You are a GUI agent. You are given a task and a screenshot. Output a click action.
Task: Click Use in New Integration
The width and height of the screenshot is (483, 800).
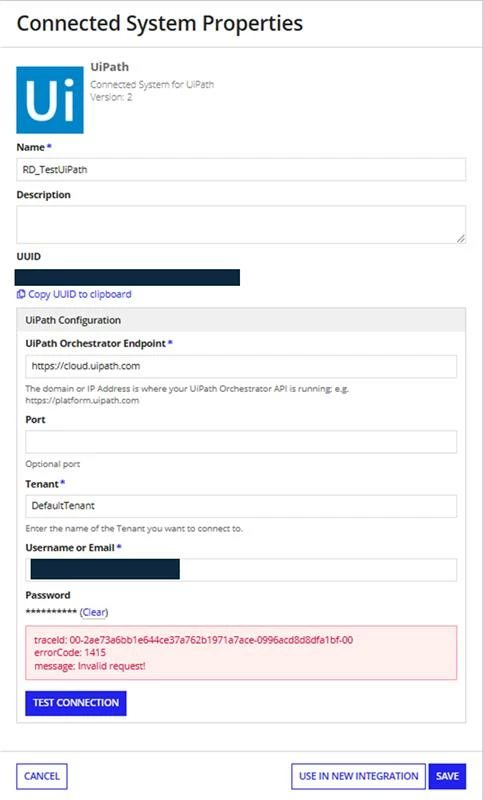[359, 776]
